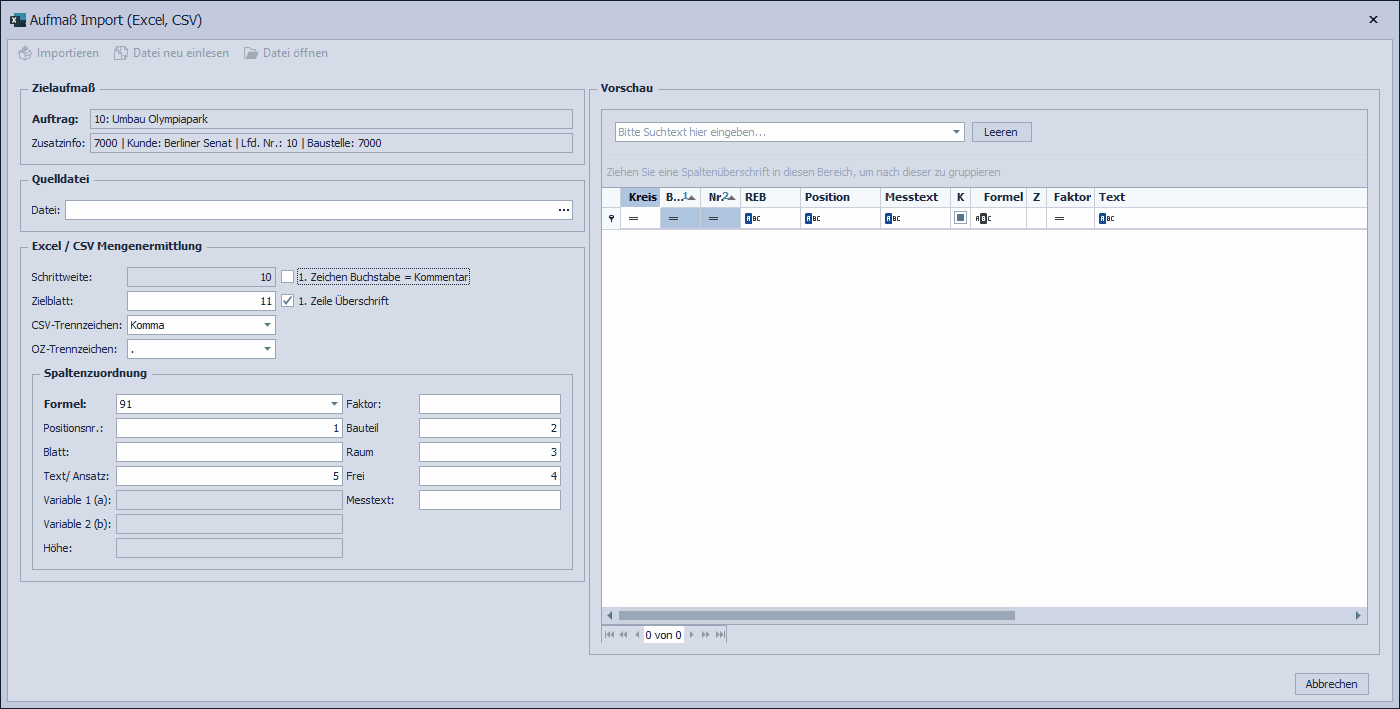
Task: Click the filter icon under REB column
Action: (x=753, y=218)
